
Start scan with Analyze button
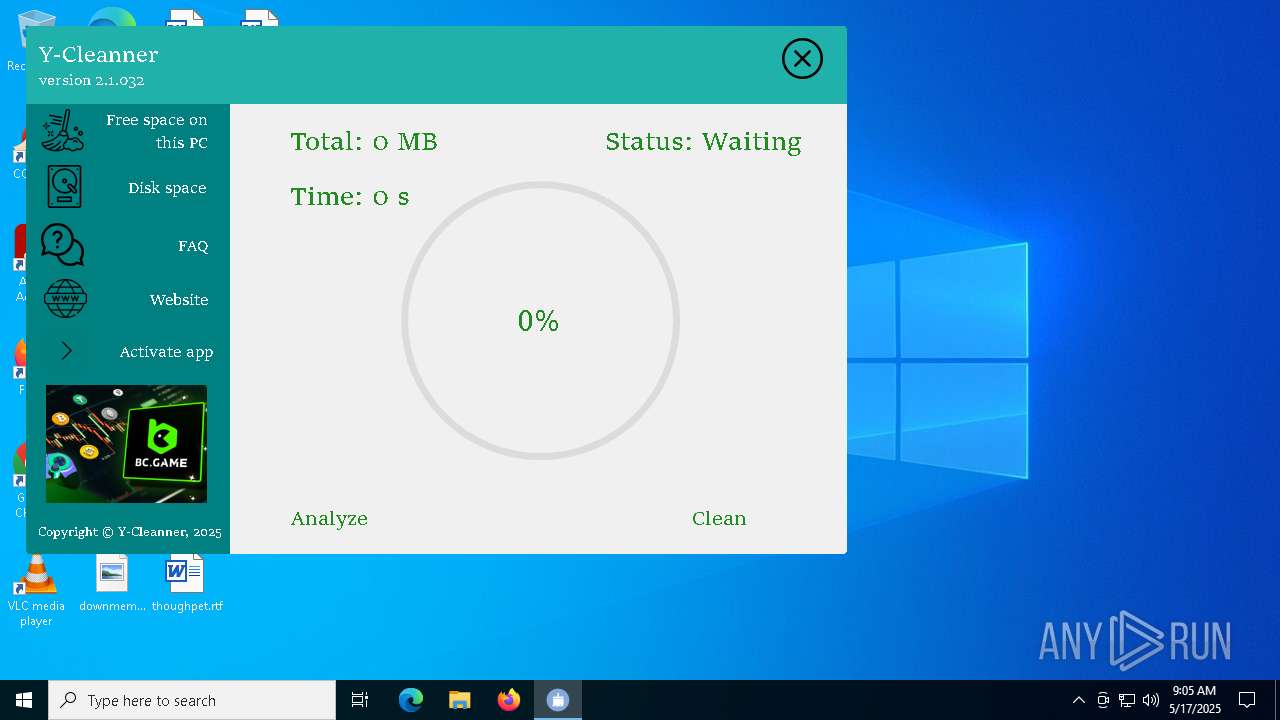click(x=329, y=518)
